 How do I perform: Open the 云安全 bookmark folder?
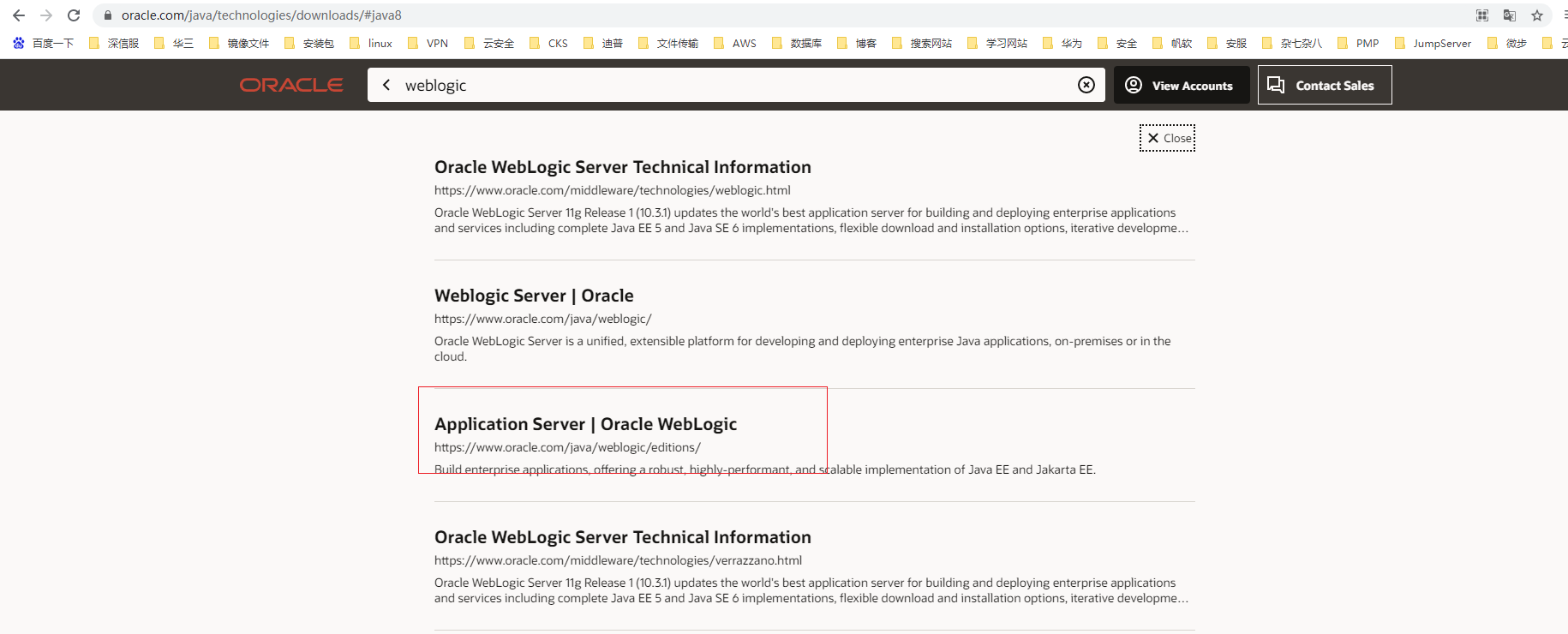[489, 43]
